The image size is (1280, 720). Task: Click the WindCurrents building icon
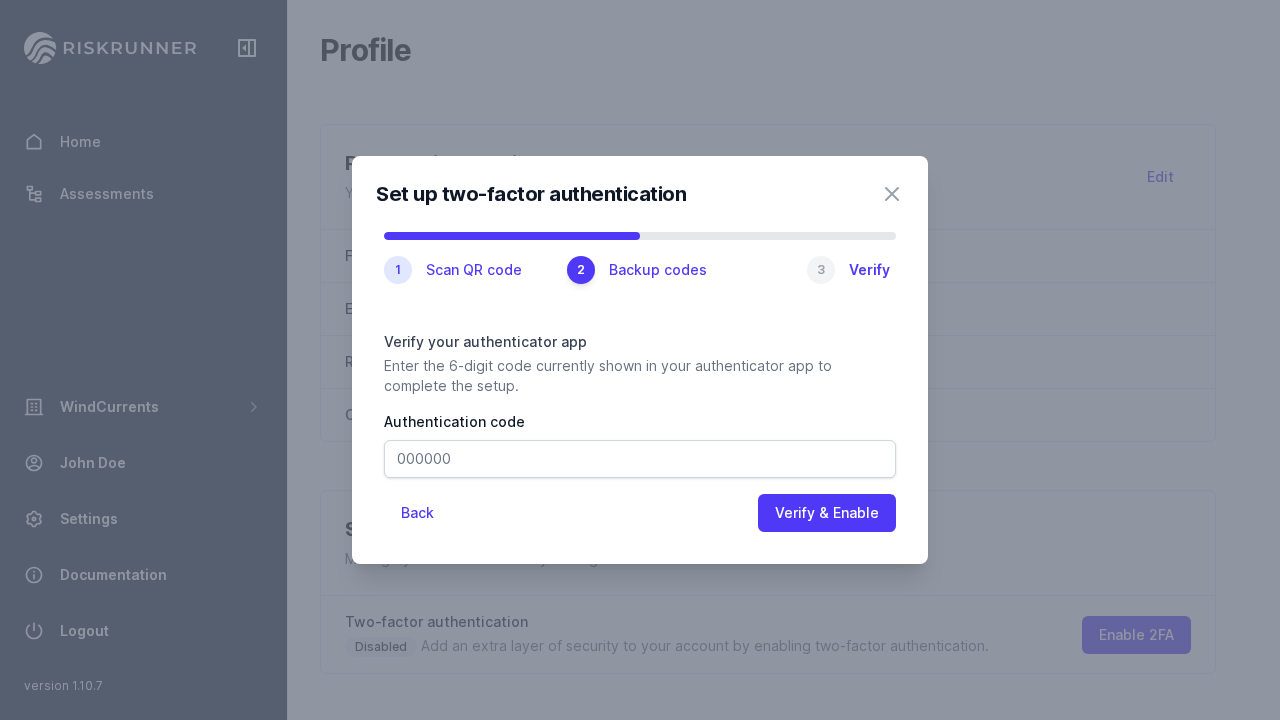tap(34, 407)
